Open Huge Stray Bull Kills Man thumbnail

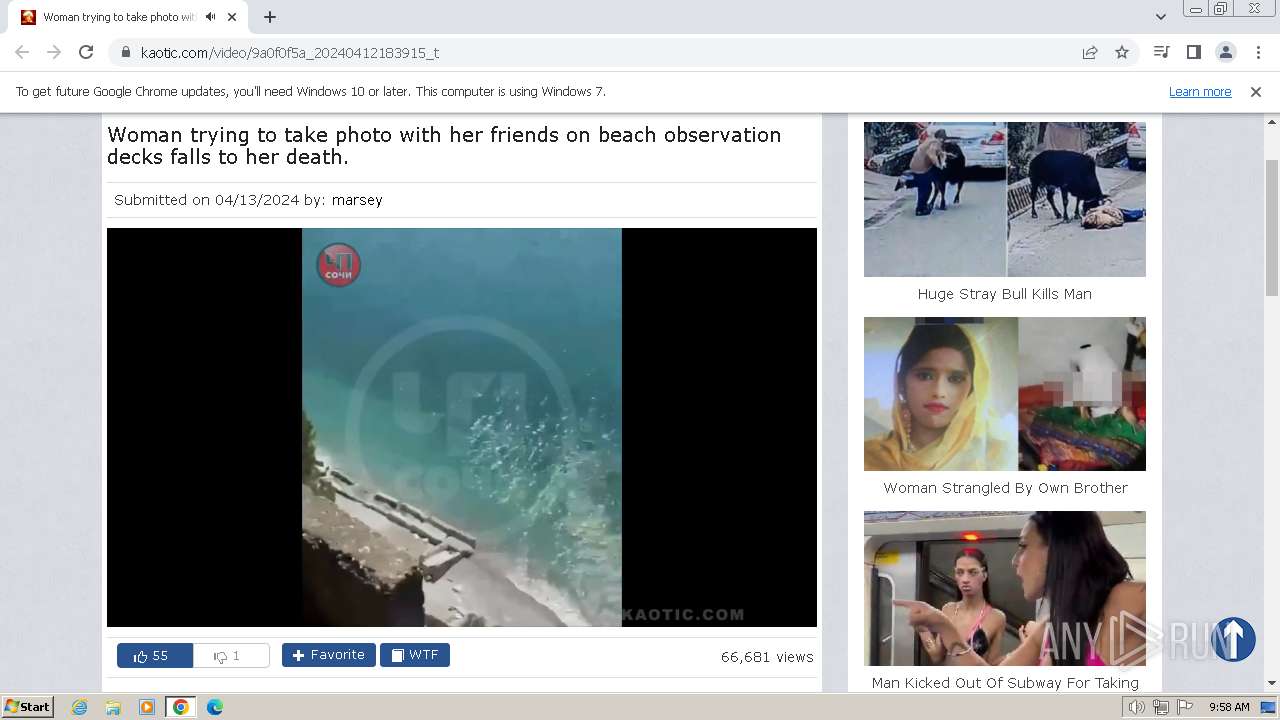[x=1005, y=199]
